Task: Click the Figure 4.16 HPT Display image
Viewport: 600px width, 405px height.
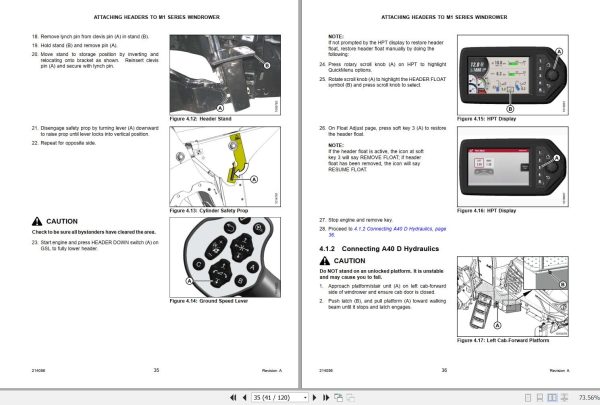Action: (513, 167)
